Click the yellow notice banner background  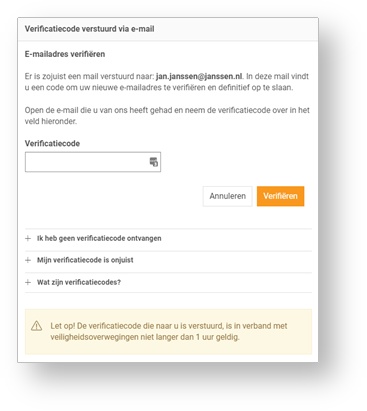click(168, 332)
